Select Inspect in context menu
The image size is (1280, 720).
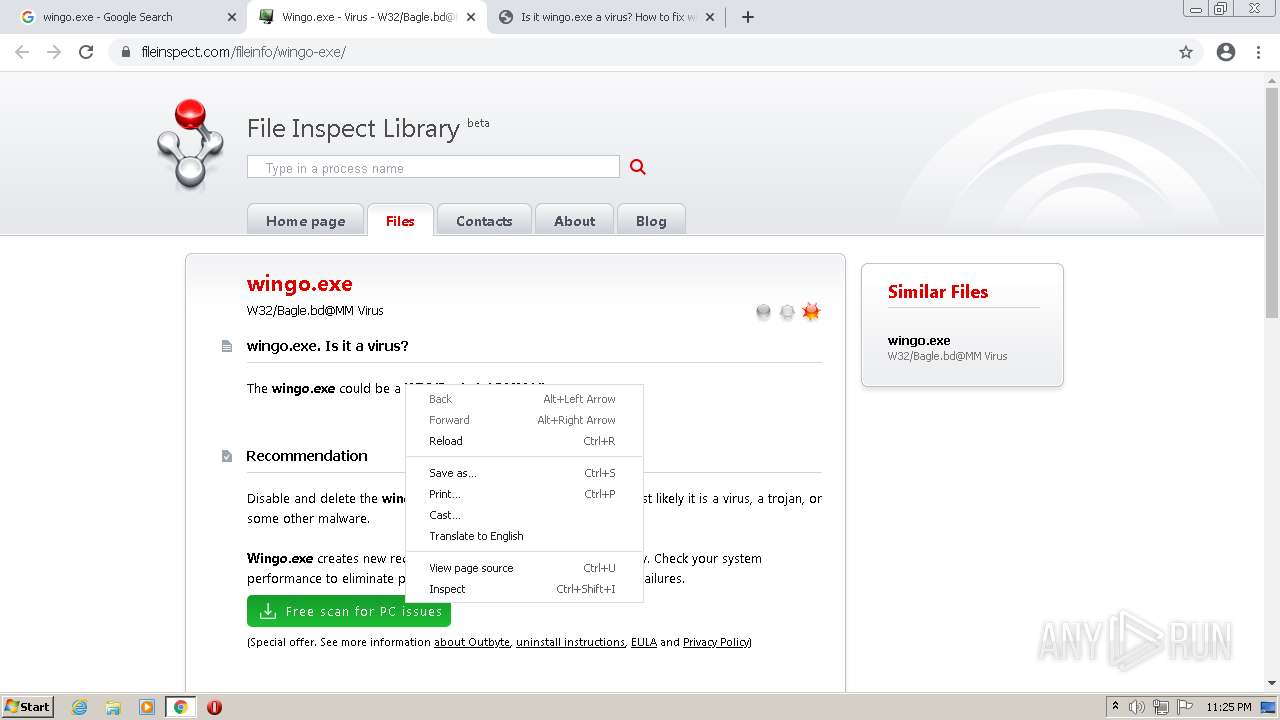pyautogui.click(x=524, y=589)
